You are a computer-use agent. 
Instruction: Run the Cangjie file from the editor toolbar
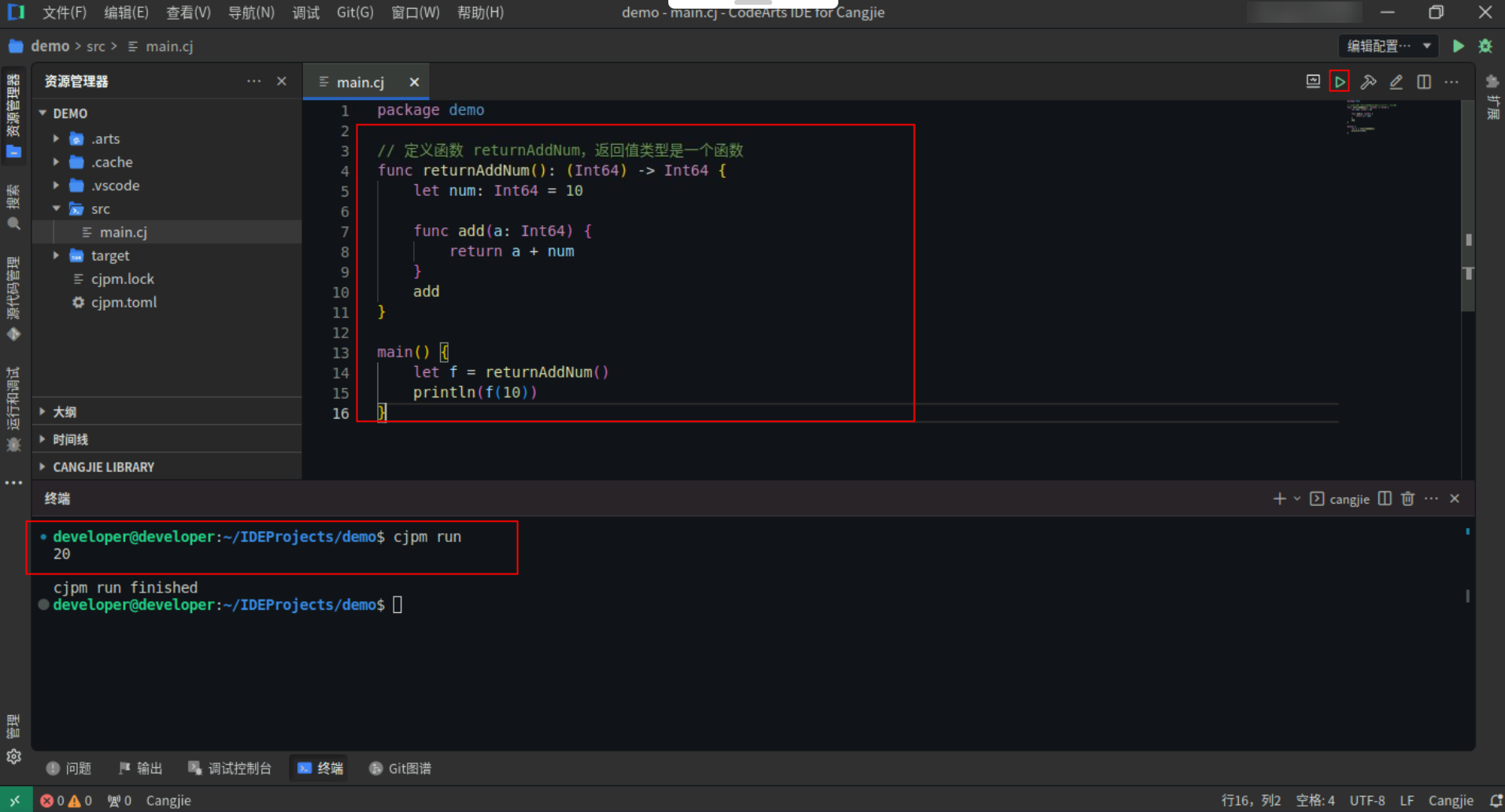[1339, 81]
